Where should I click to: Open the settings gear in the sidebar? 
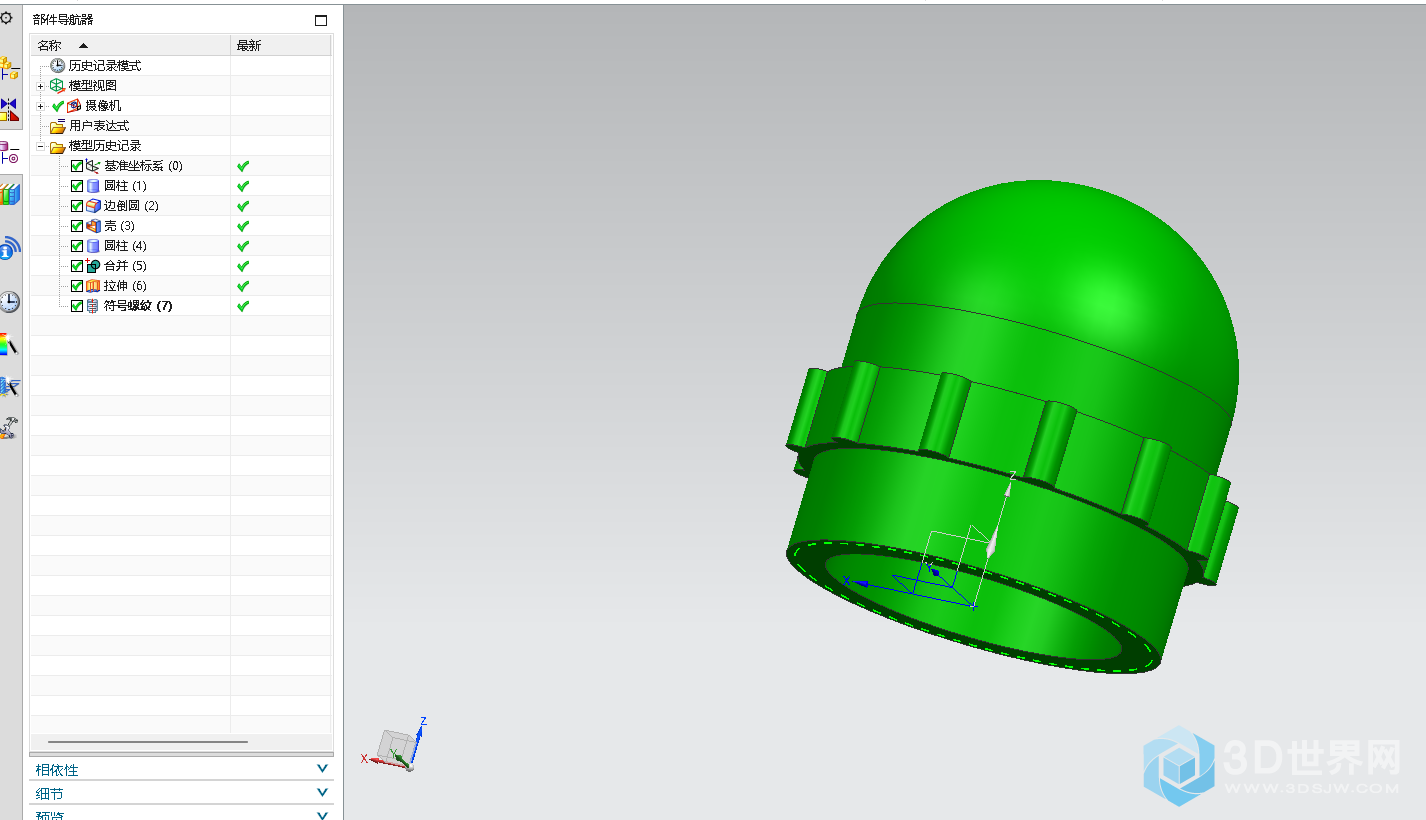[x=6, y=18]
